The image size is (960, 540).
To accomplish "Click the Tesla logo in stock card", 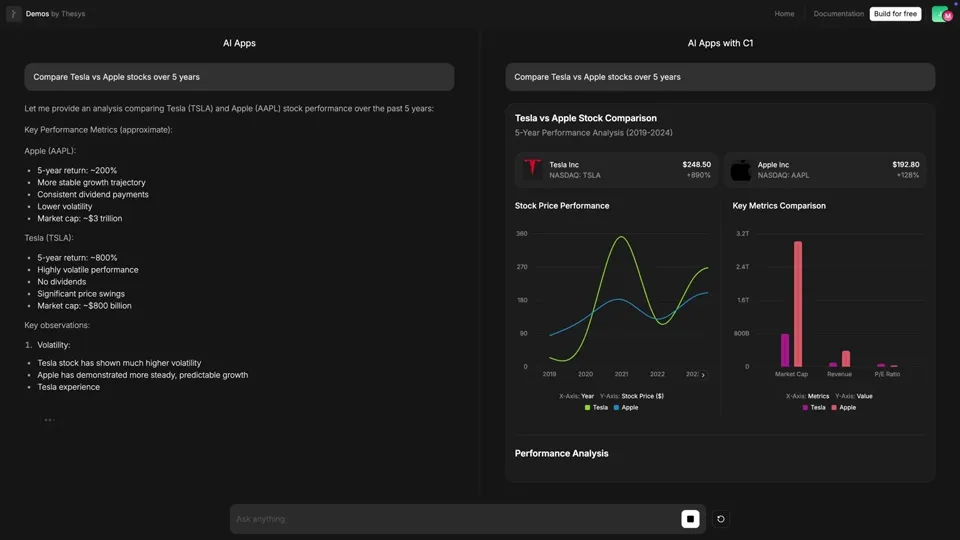I will (532, 168).
